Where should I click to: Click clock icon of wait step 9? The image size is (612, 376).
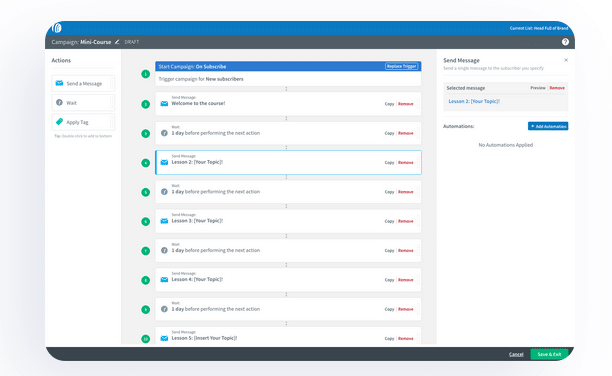click(164, 309)
